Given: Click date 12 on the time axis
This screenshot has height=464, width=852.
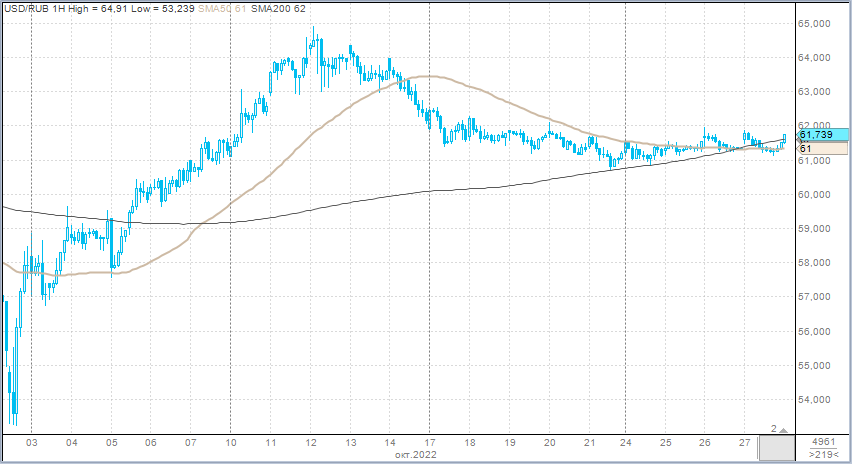Looking at the screenshot, I should tap(311, 442).
